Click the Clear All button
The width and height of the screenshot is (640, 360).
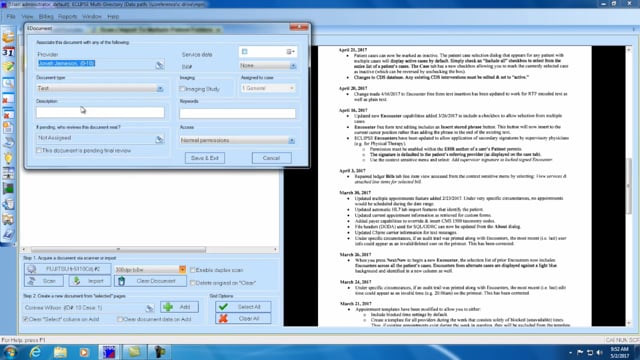point(243,318)
